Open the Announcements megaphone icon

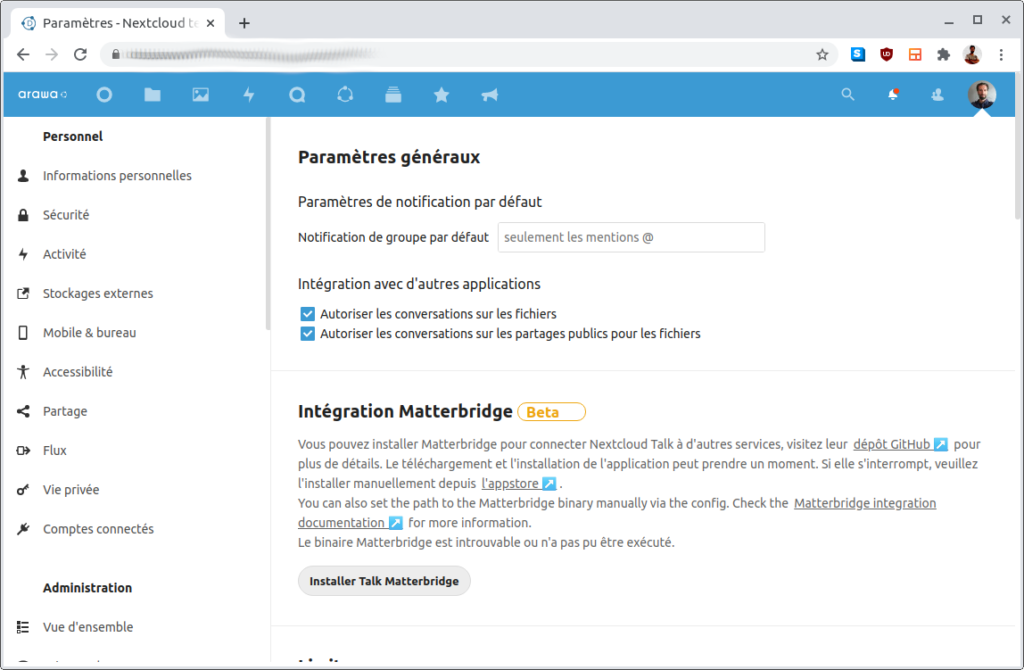(490, 95)
